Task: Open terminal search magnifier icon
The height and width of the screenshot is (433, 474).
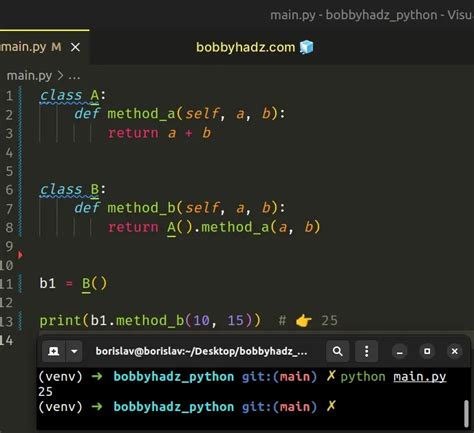Action: click(337, 351)
